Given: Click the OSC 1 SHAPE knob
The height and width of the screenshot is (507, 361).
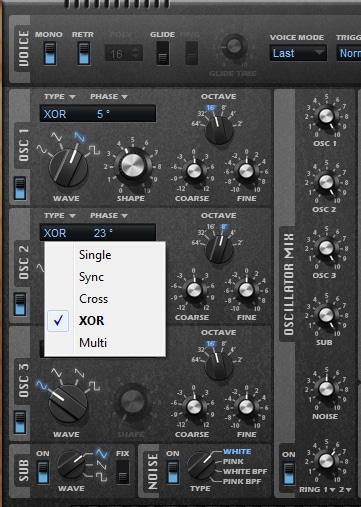Looking at the screenshot, I should [x=133, y=166].
